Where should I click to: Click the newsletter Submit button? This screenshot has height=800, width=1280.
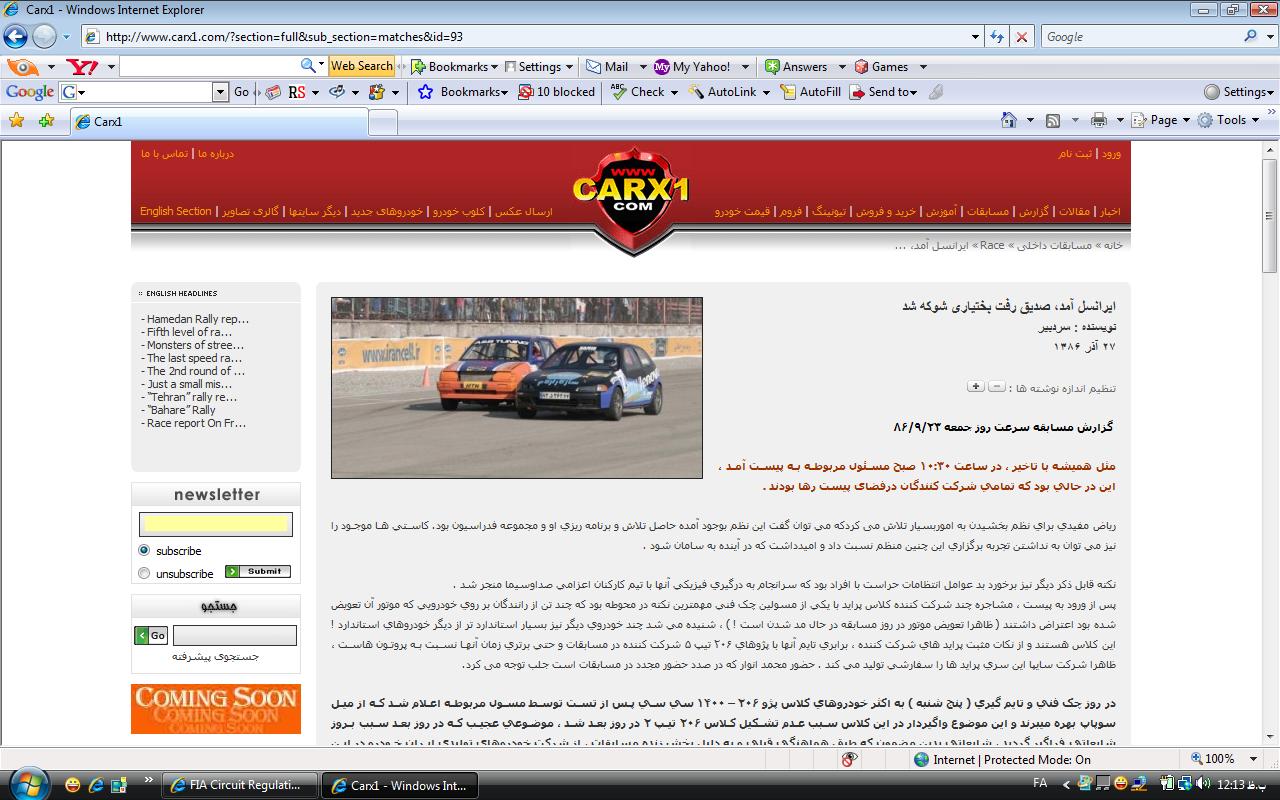[258, 572]
